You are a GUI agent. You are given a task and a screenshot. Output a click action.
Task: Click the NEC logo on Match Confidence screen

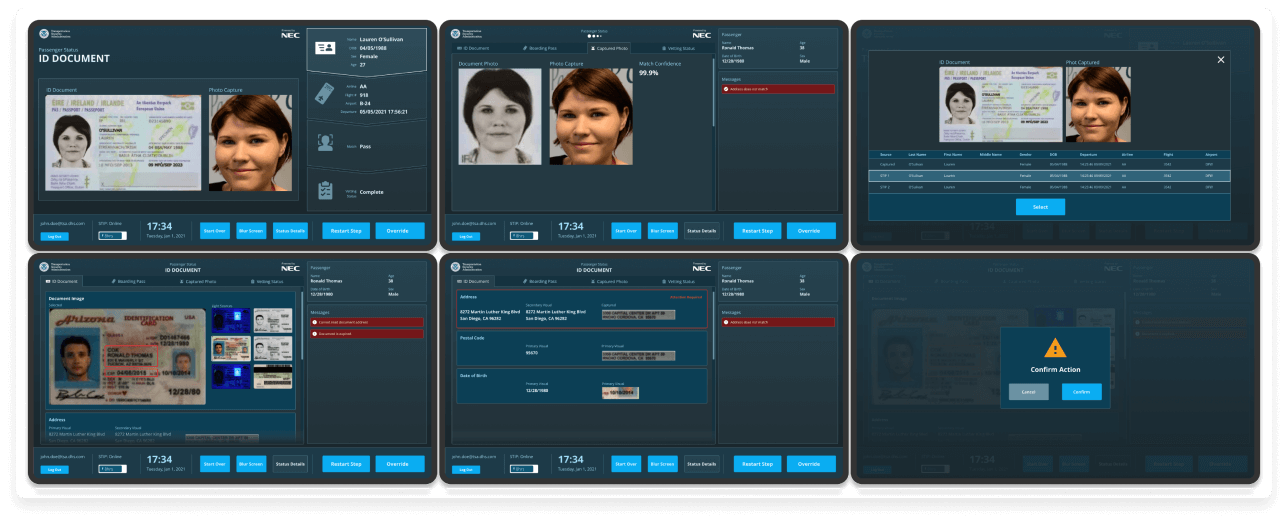(702, 34)
